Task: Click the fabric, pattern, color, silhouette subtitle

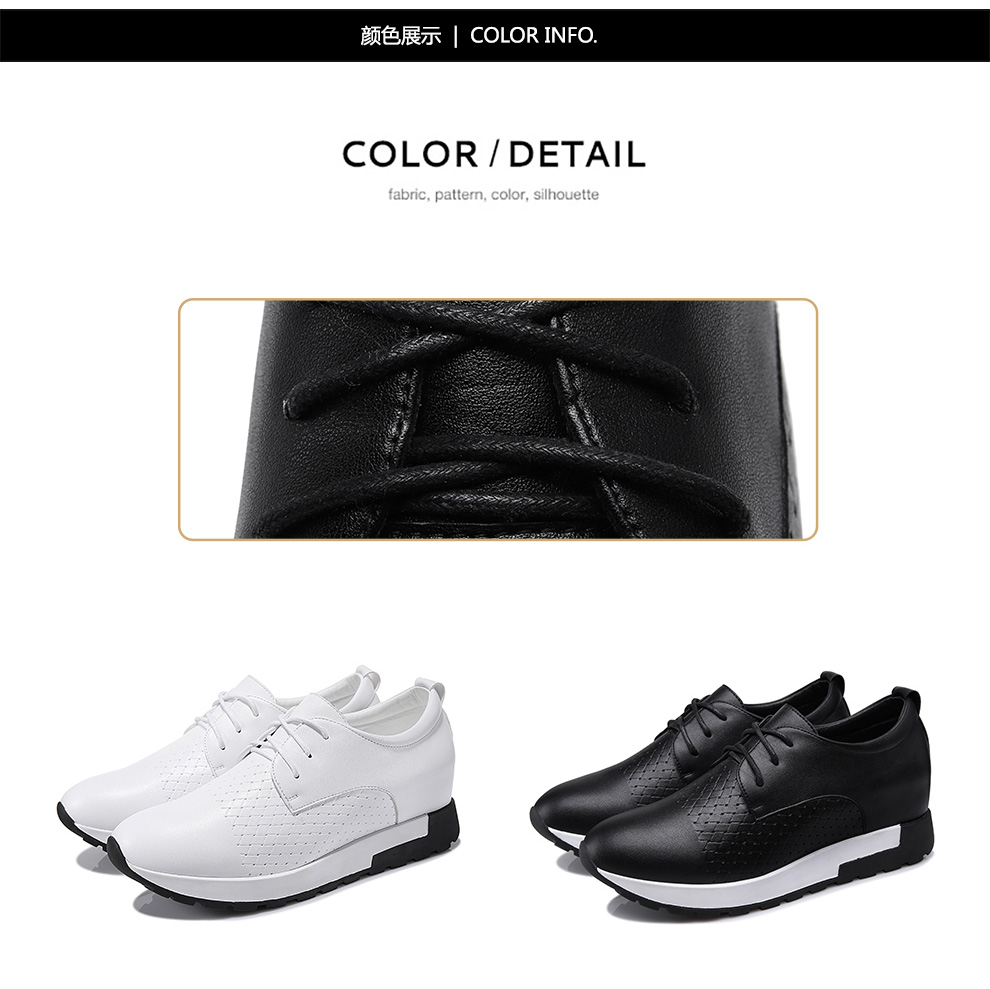Action: tap(494, 195)
